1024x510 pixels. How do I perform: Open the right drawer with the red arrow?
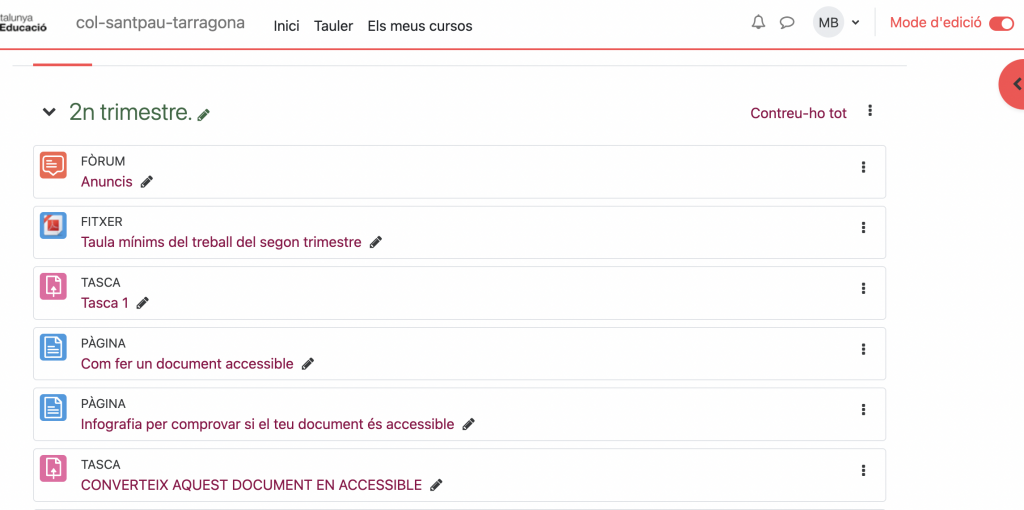click(x=1013, y=85)
